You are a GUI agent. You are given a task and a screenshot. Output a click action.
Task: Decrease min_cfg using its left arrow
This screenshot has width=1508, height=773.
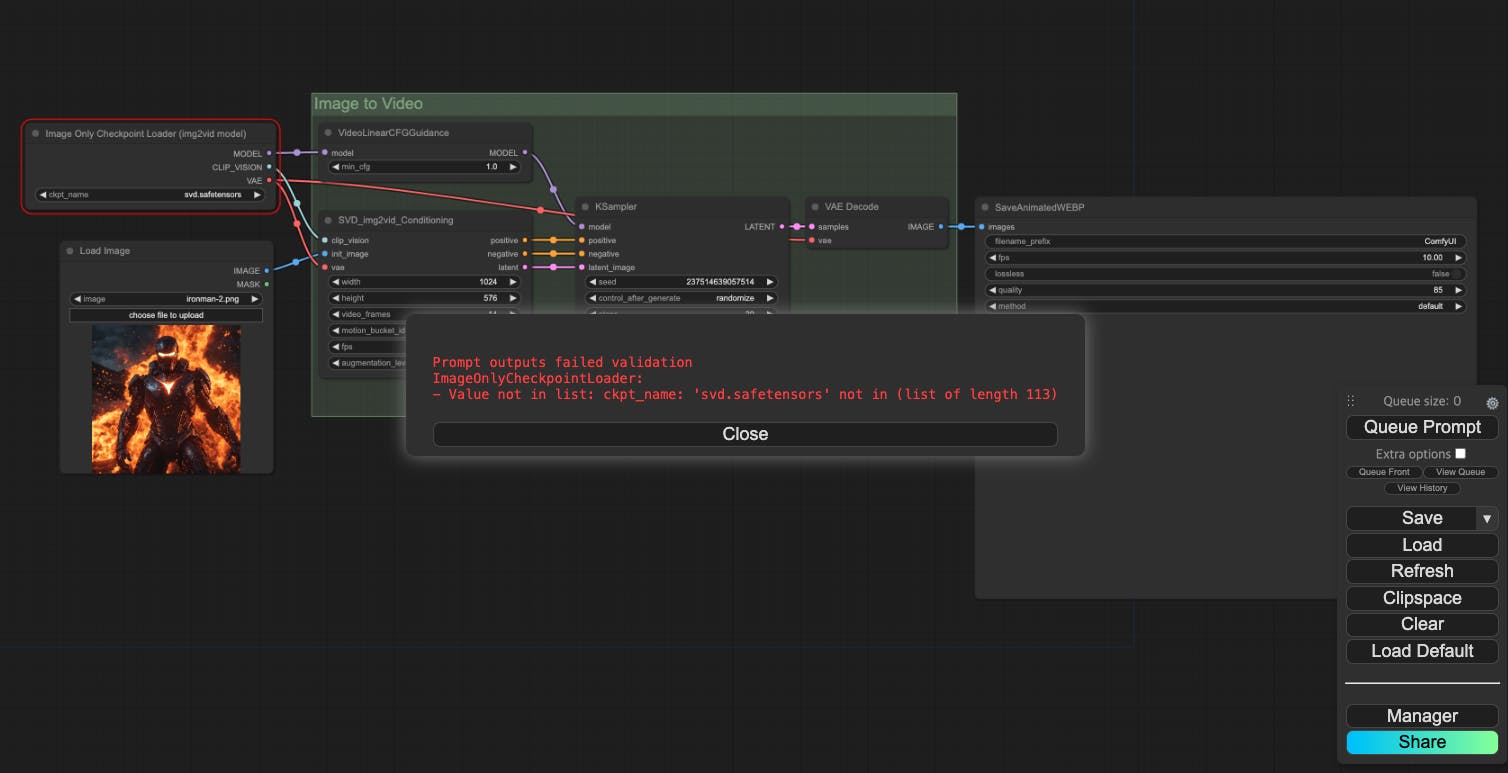[x=335, y=167]
